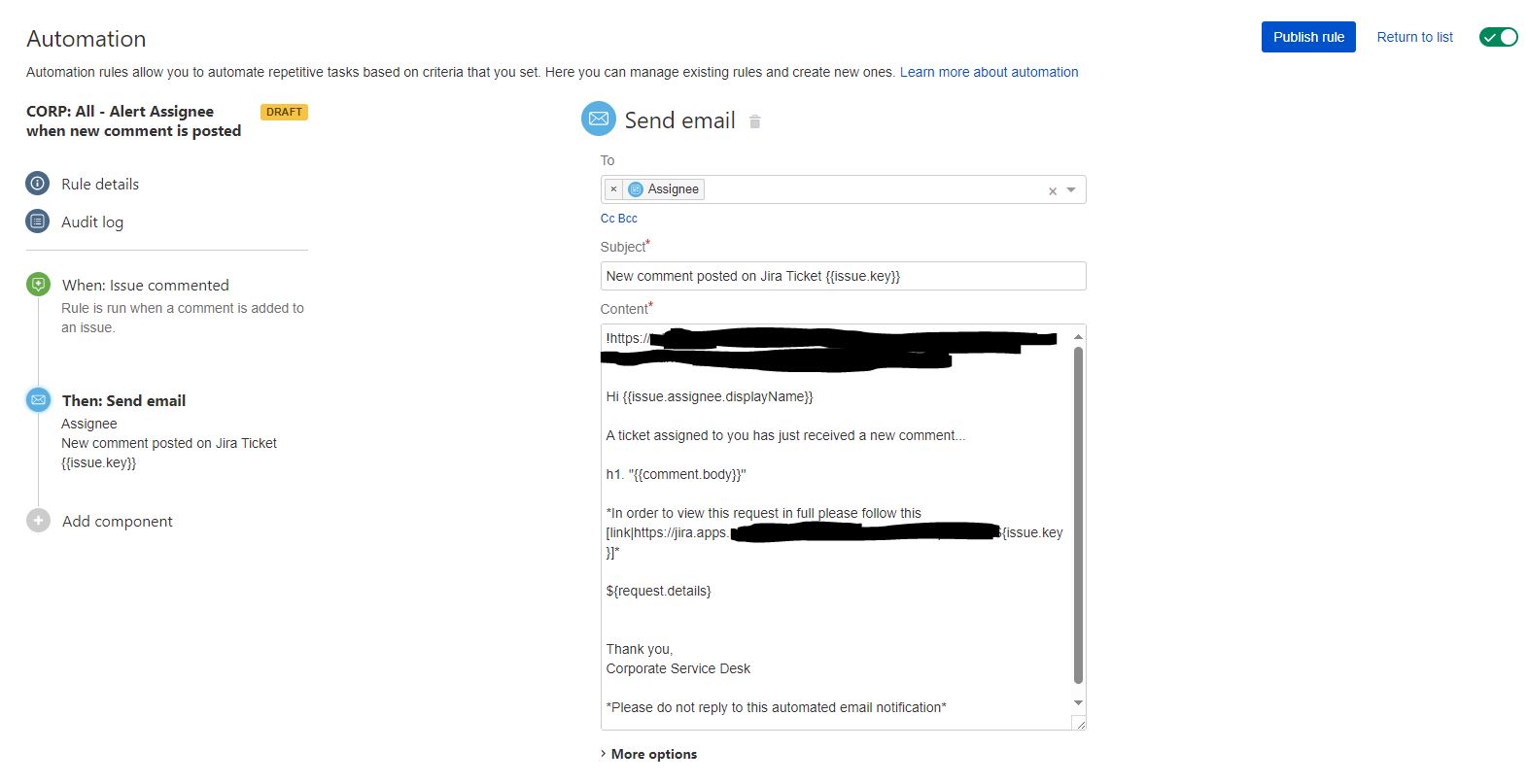1528x784 pixels.
Task: Click the Content textarea resize handle
Action: click(1079, 723)
